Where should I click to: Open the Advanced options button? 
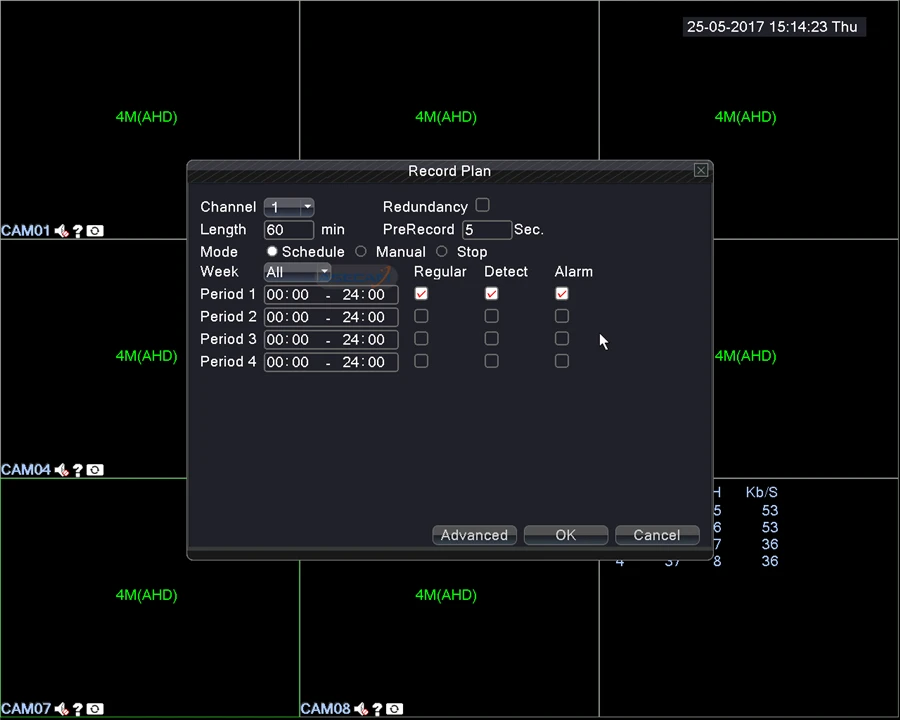click(474, 535)
